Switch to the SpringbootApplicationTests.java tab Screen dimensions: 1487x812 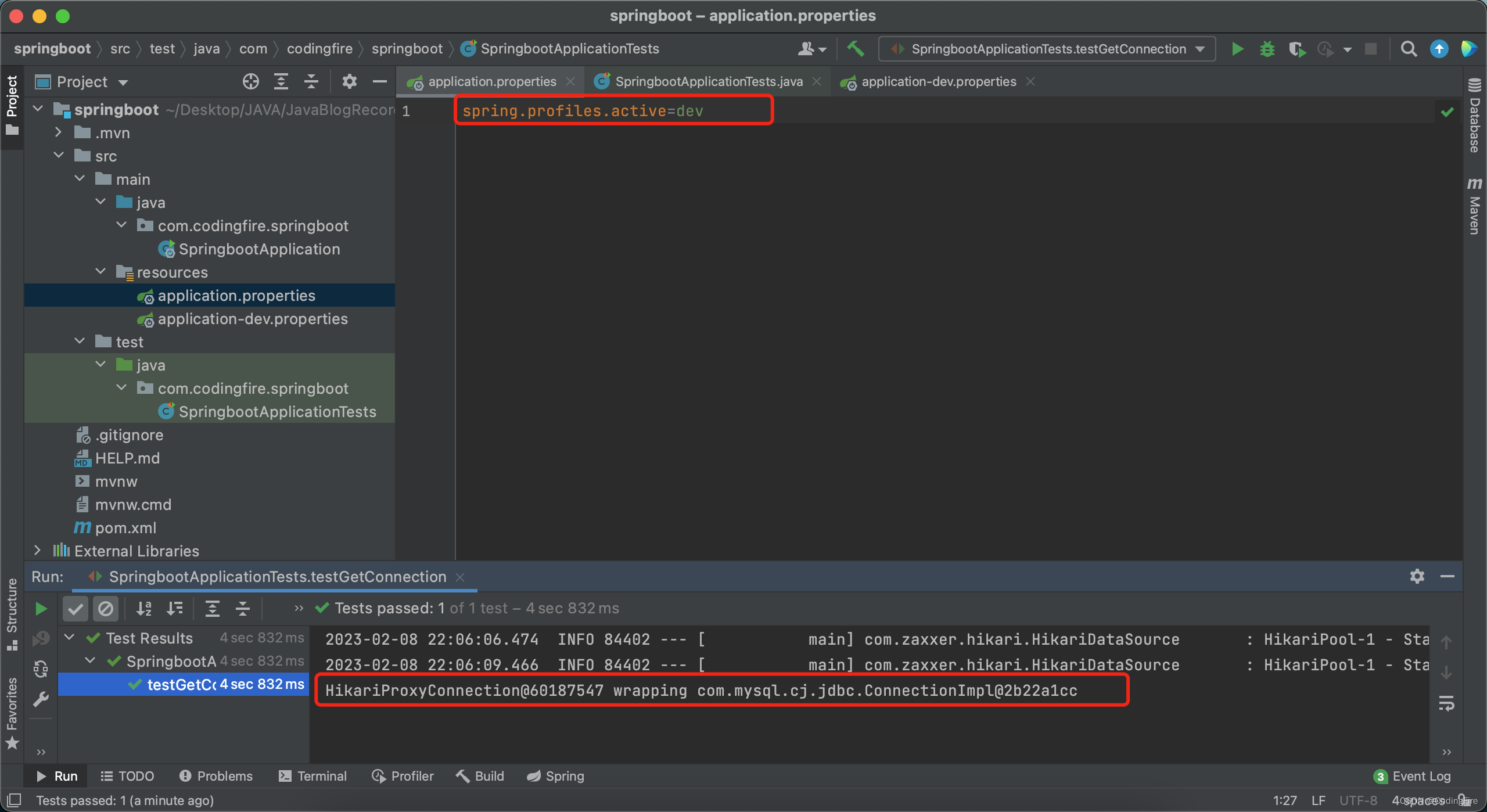pyautogui.click(x=708, y=82)
